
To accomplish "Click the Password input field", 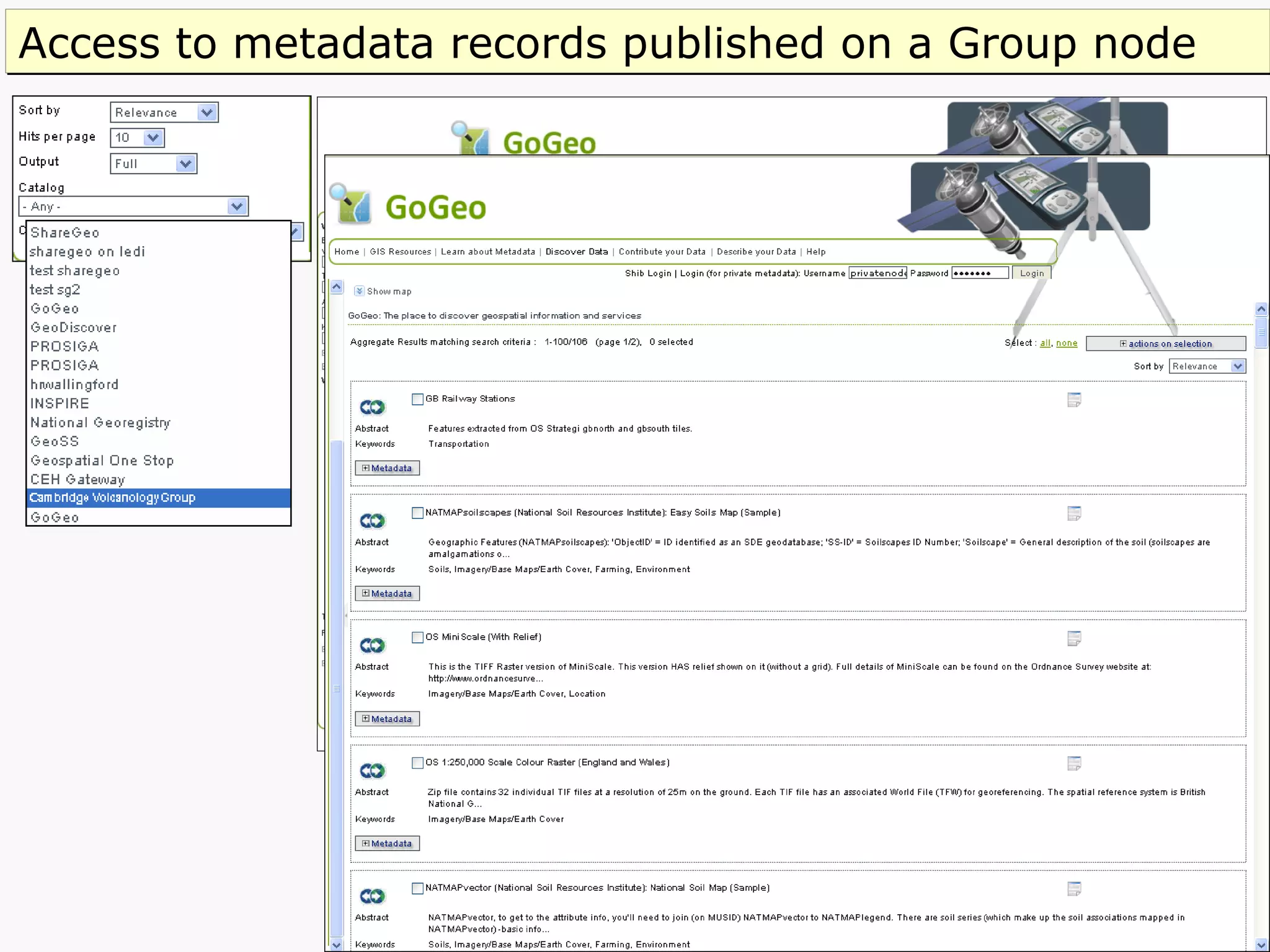I will click(x=980, y=273).
